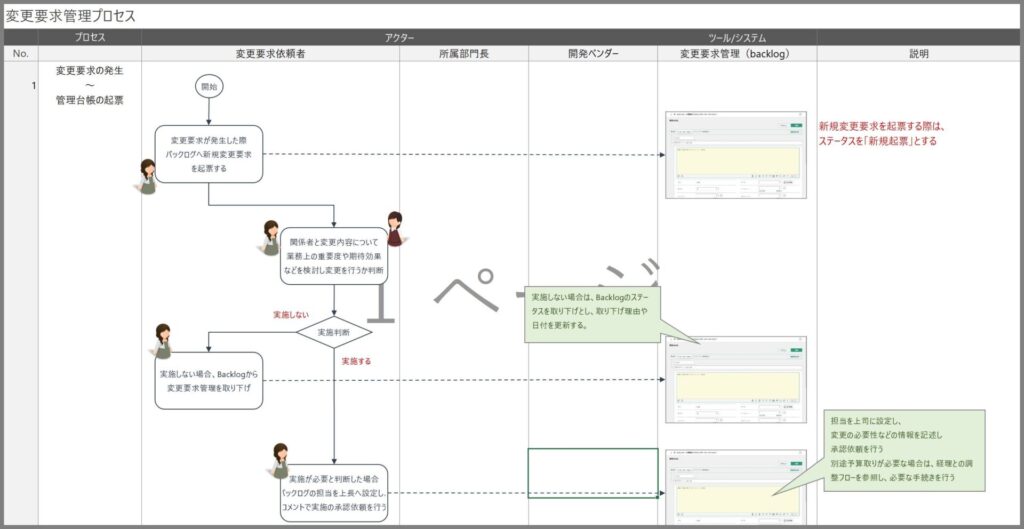Click the 開発ベンダー column header
Screen dimensions: 1024x529
(x=592, y=53)
